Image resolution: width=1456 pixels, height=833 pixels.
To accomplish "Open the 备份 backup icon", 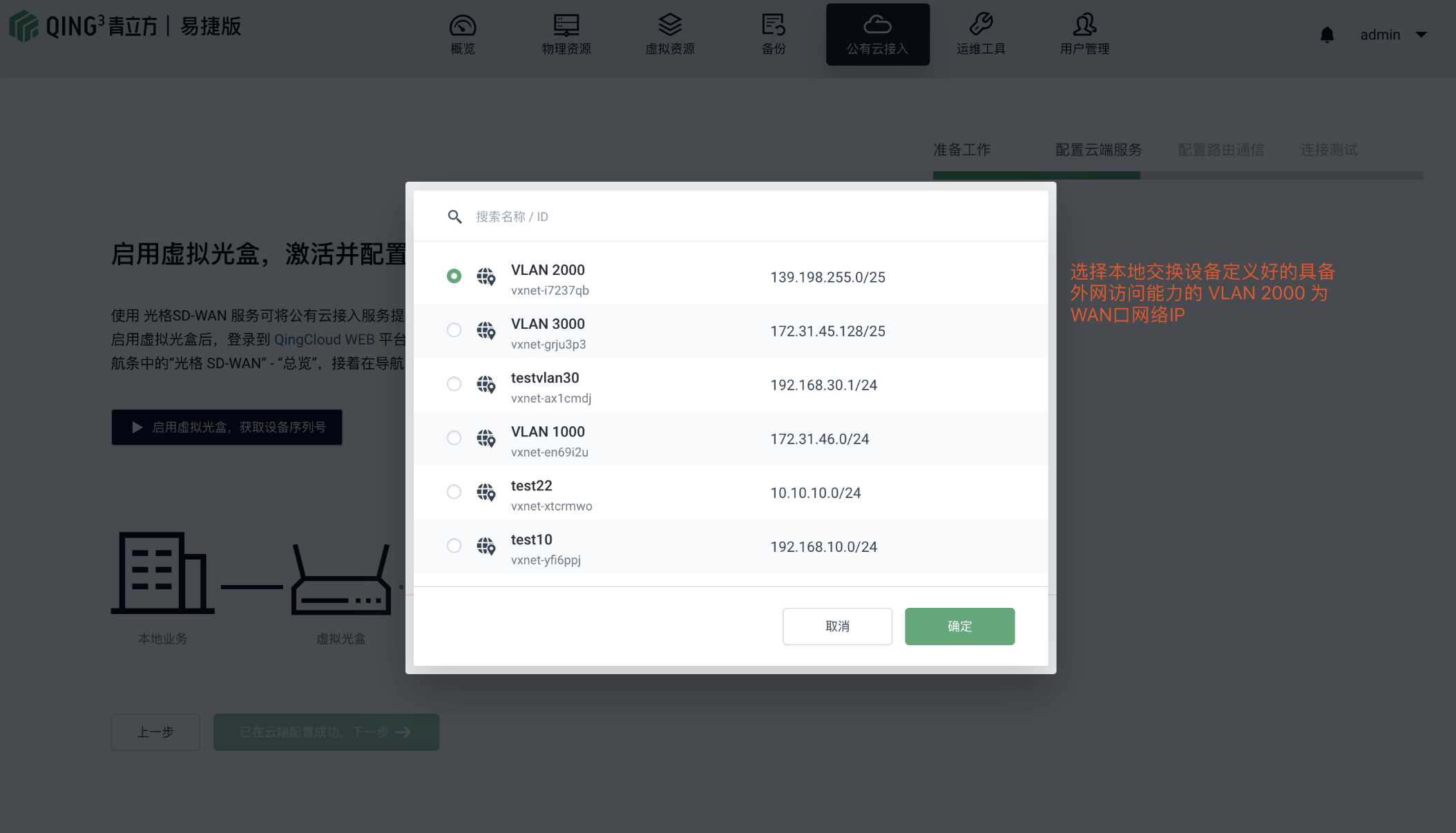I will click(x=774, y=26).
